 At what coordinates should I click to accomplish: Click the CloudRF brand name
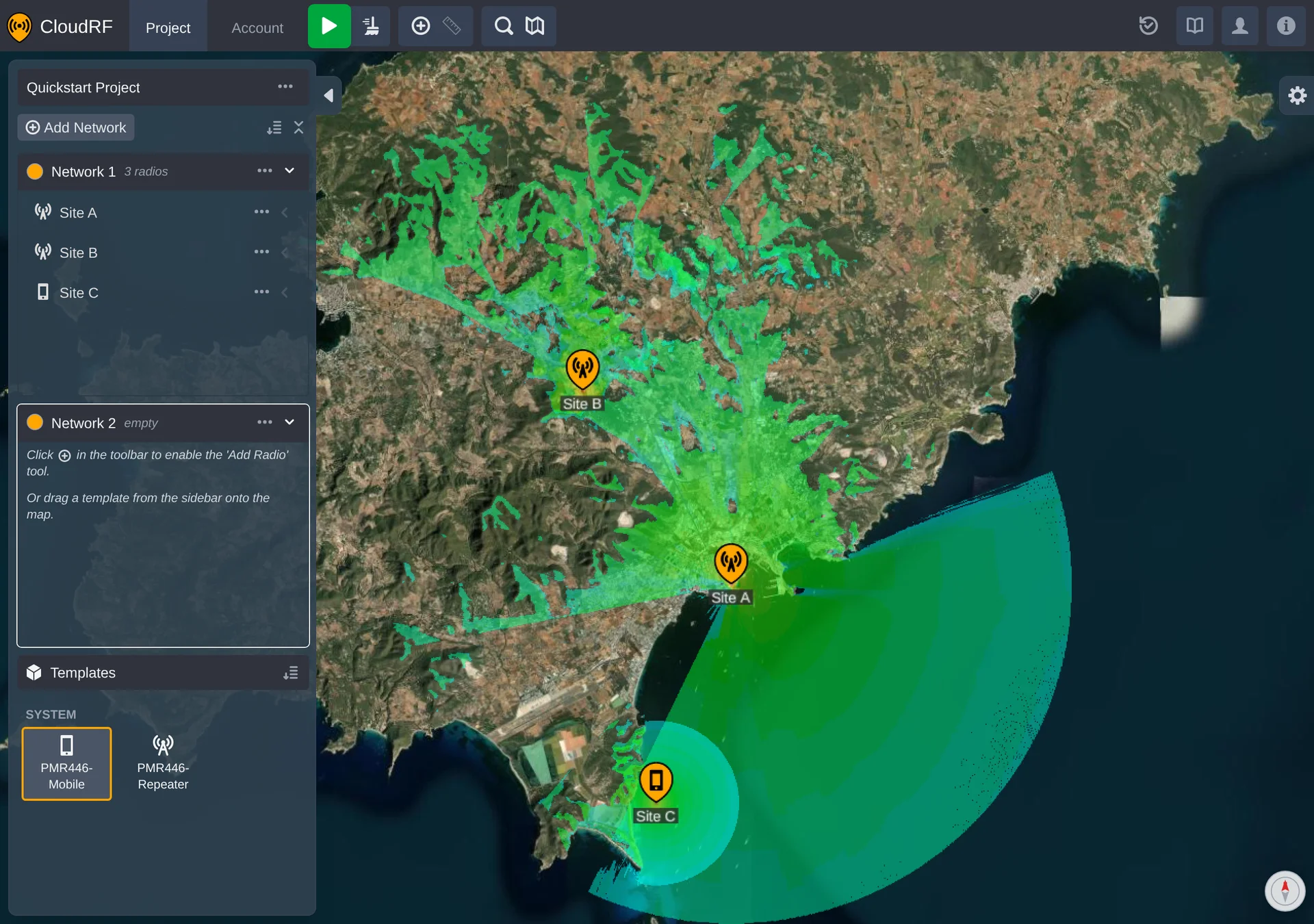point(76,27)
